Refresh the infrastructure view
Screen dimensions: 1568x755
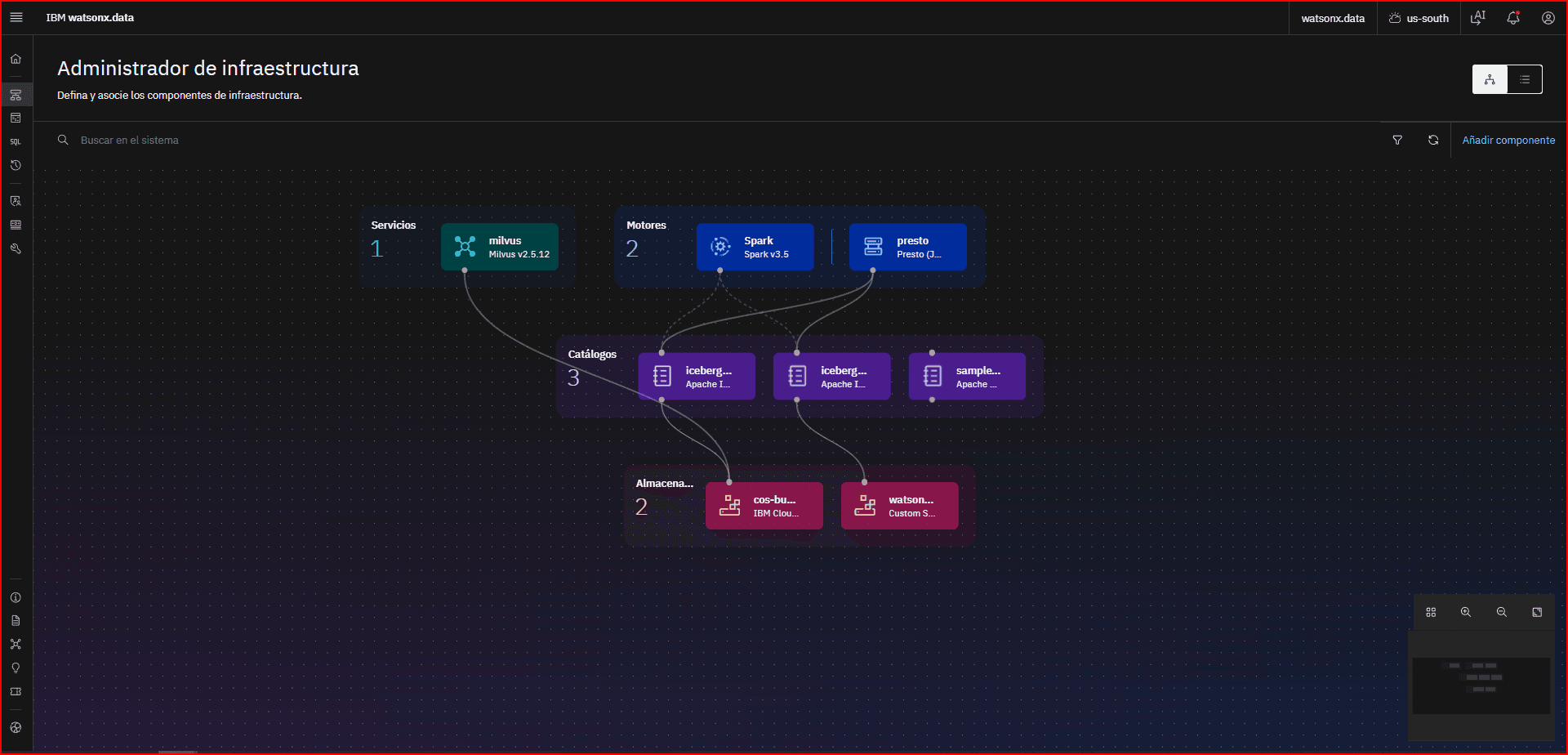1433,141
